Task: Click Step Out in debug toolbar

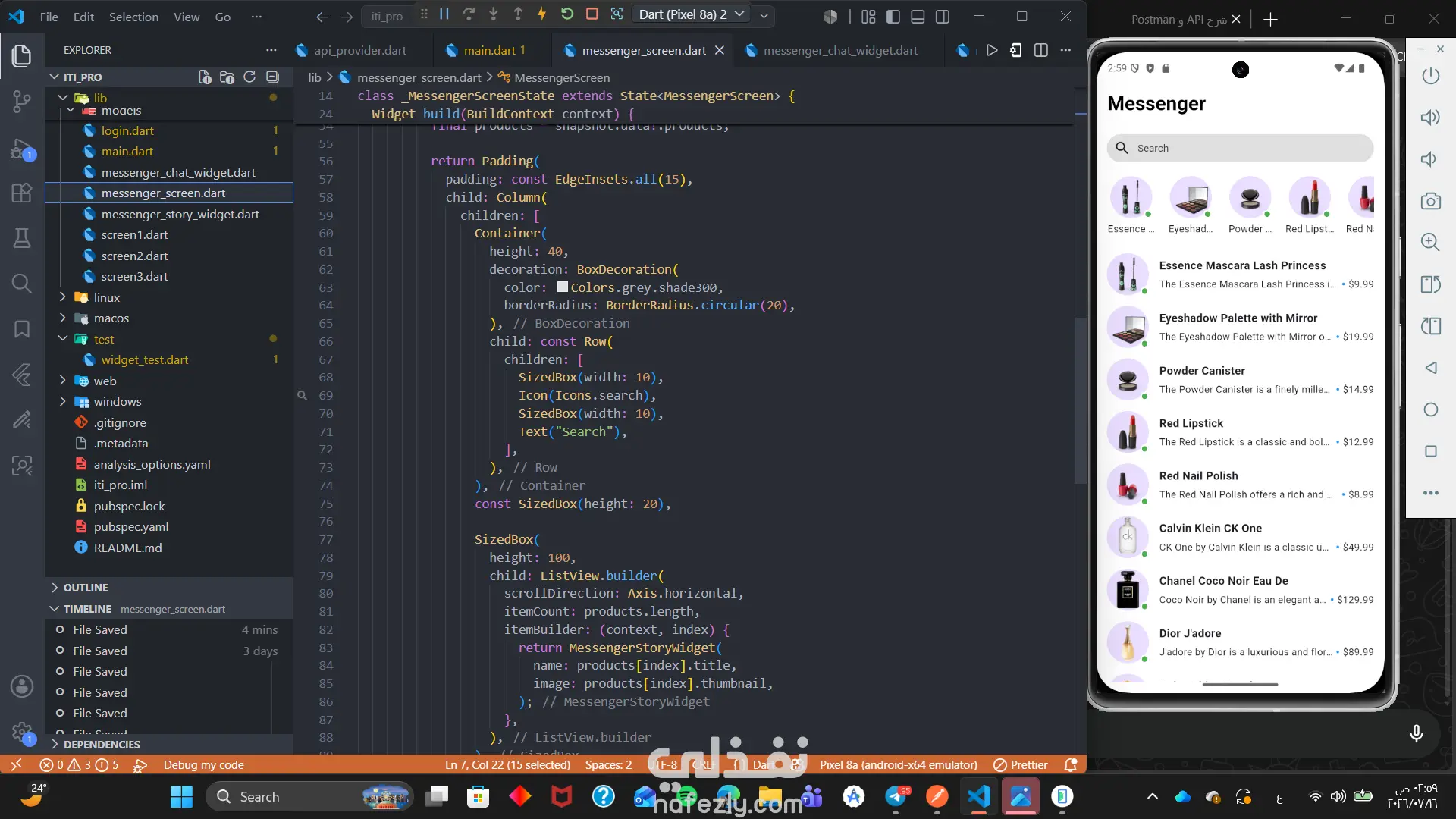Action: [x=518, y=14]
